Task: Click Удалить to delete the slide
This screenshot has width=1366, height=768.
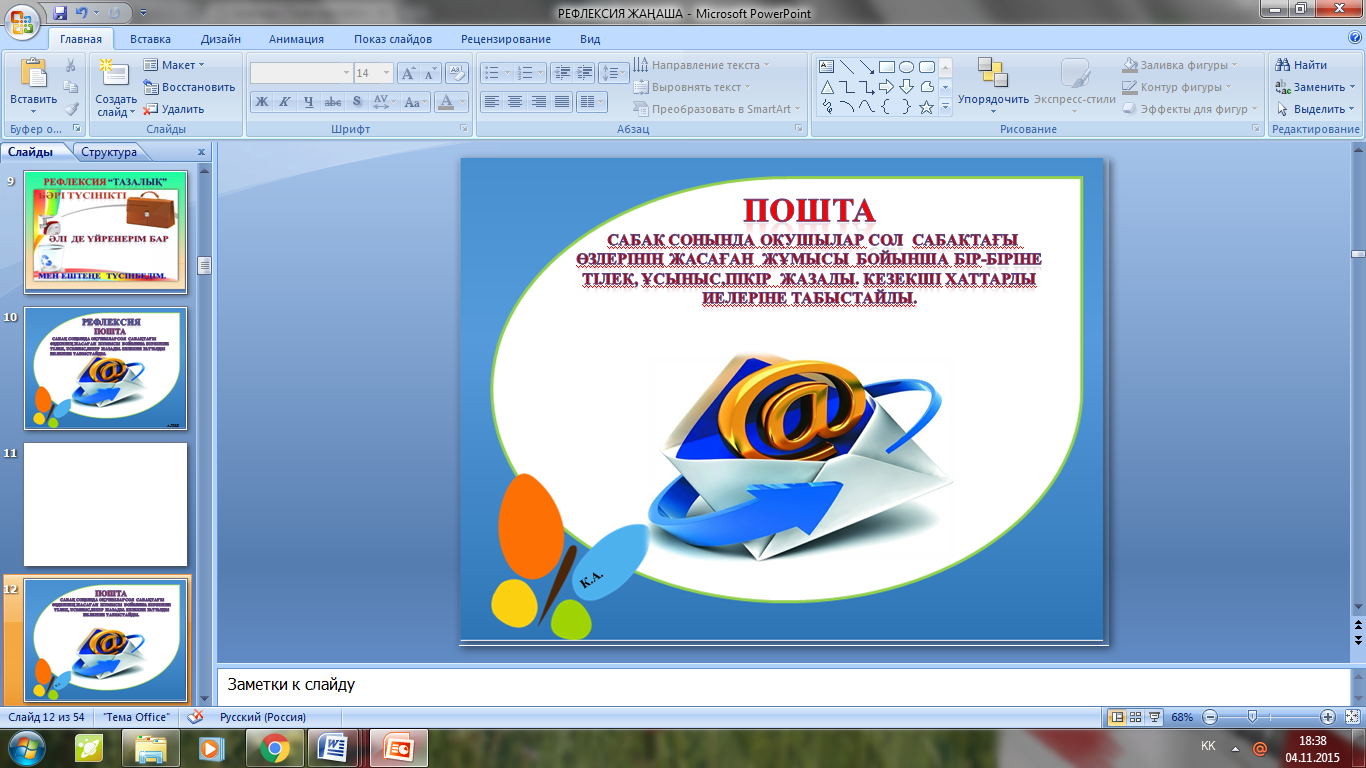Action: click(175, 109)
